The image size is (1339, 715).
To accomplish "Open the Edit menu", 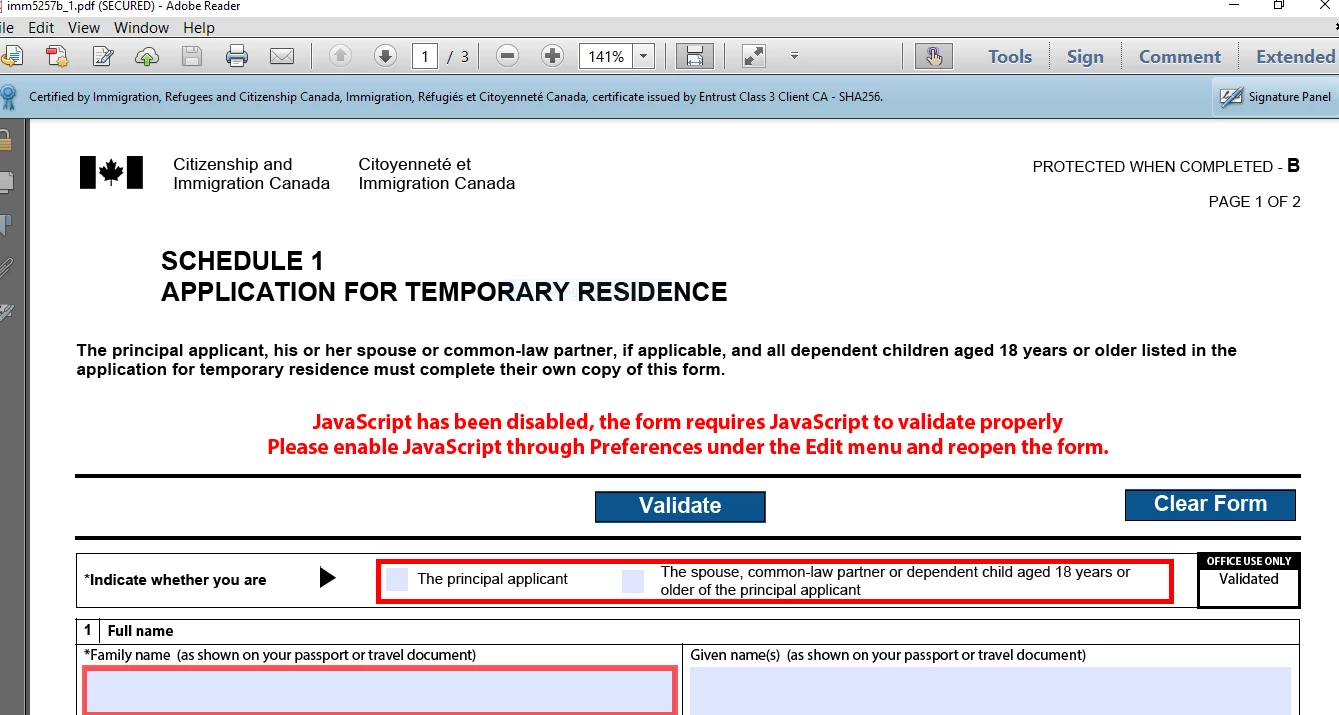I will point(41,27).
